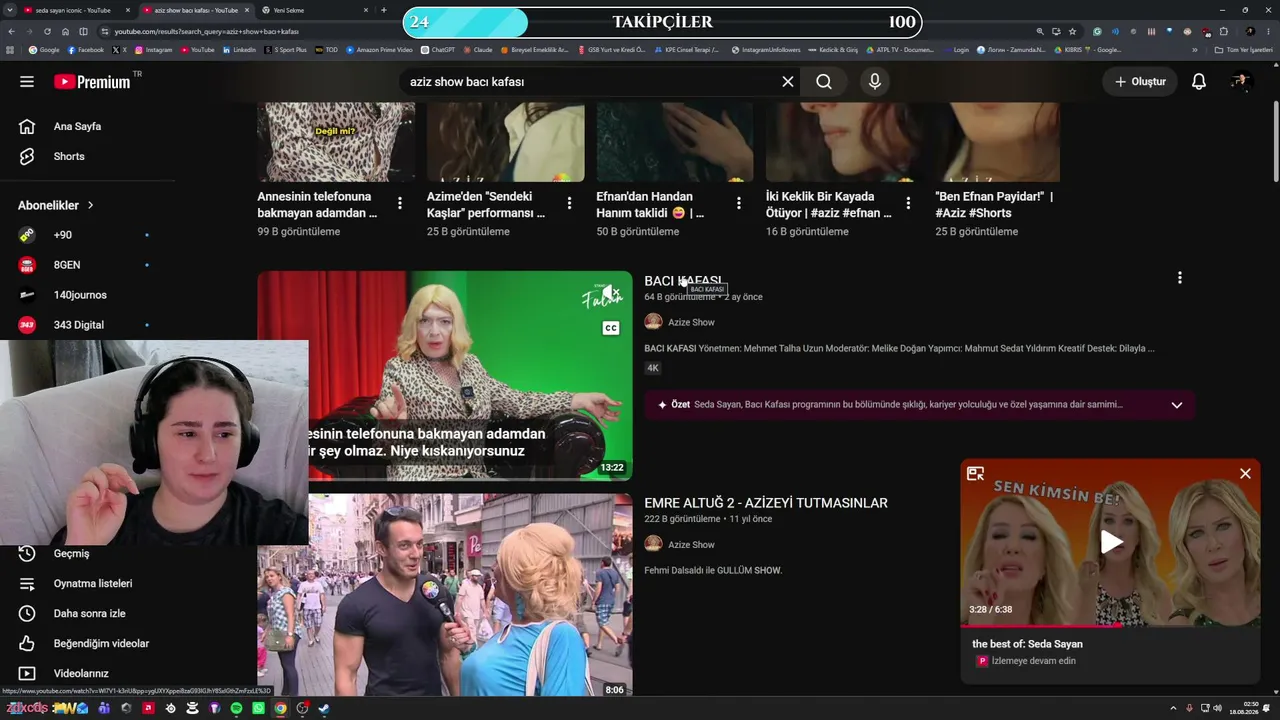This screenshot has width=1280, height=720.
Task: Toggle captions on the BACI KAFASI preview
Action: pyautogui.click(x=610, y=328)
